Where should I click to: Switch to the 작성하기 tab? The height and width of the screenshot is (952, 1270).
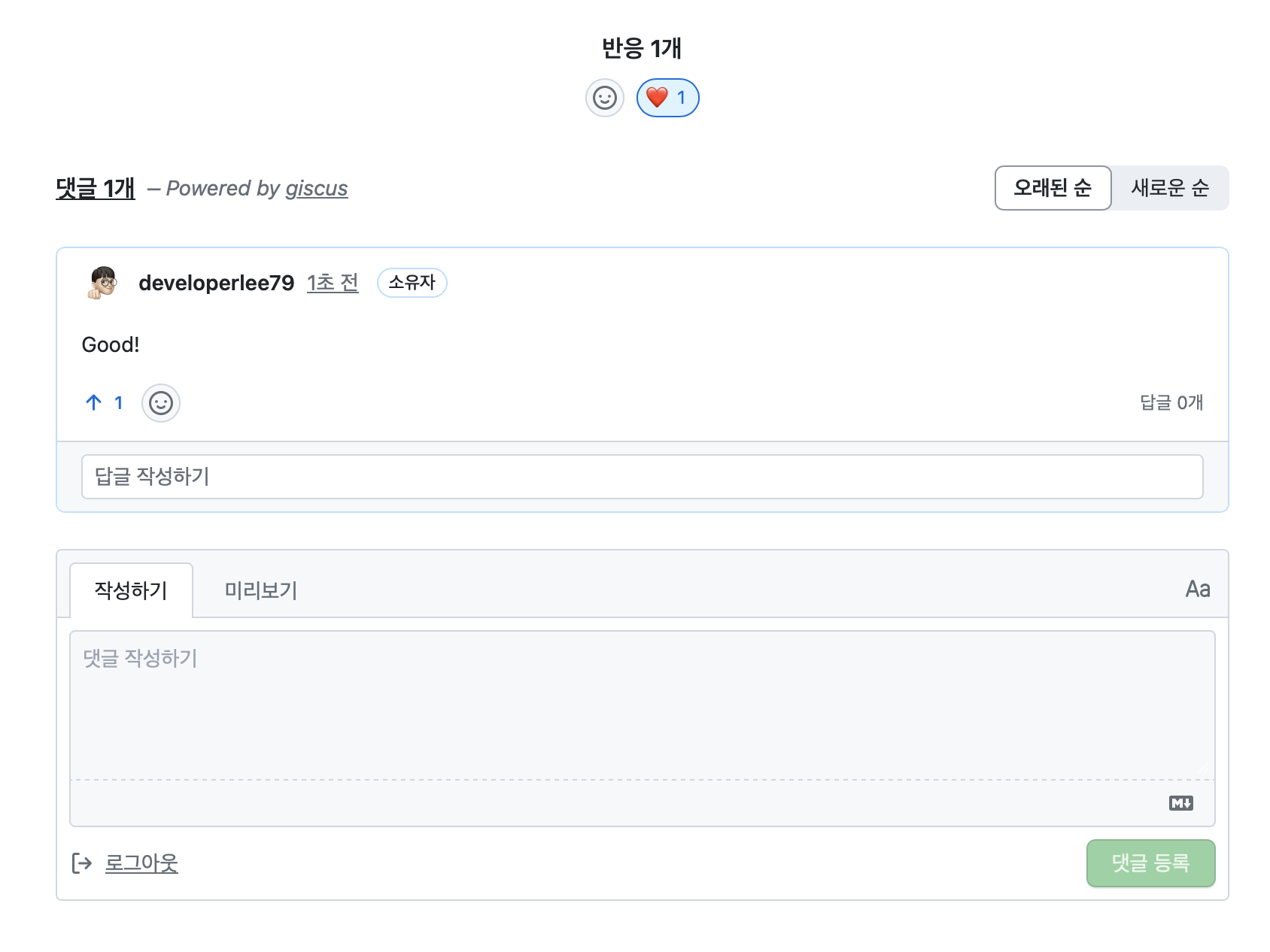132,590
